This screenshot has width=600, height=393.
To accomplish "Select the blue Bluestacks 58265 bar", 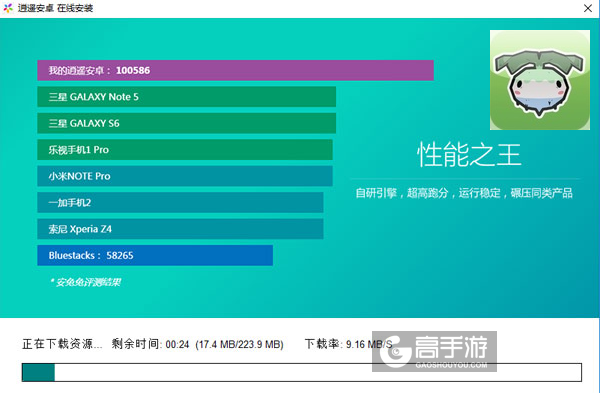I will pos(155,255).
